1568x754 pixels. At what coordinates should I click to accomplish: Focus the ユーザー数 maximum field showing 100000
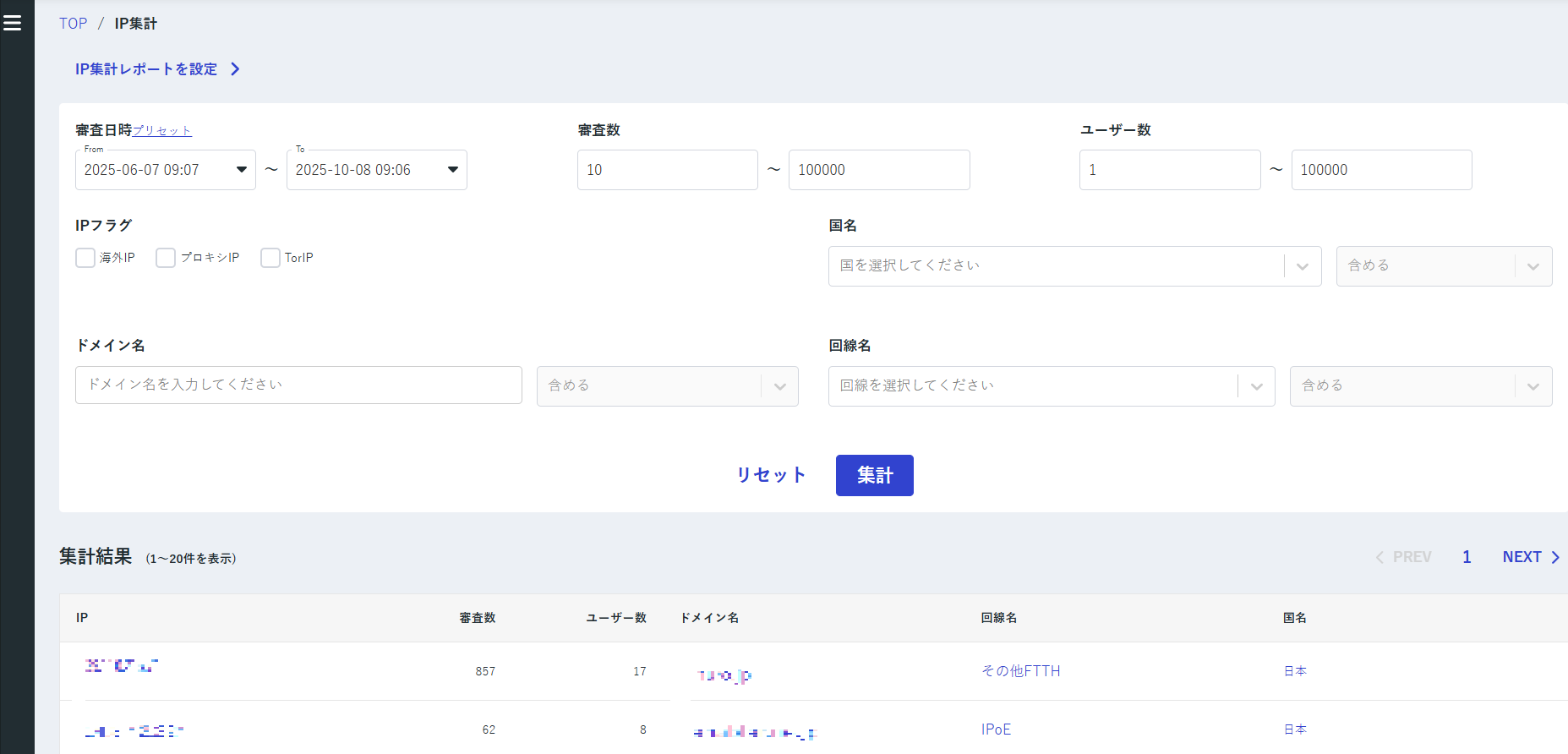pyautogui.click(x=1381, y=170)
